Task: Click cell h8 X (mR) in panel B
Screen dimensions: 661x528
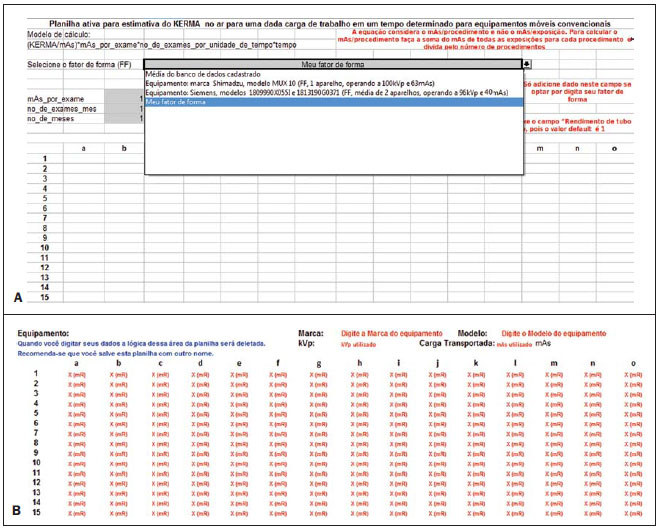Action: [360, 444]
